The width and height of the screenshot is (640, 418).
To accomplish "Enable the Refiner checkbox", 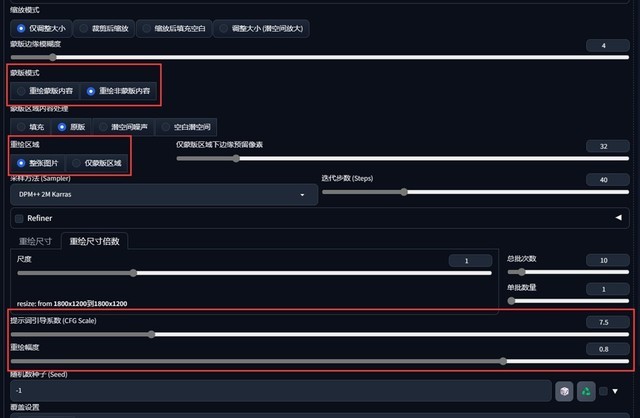I will tap(19, 217).
